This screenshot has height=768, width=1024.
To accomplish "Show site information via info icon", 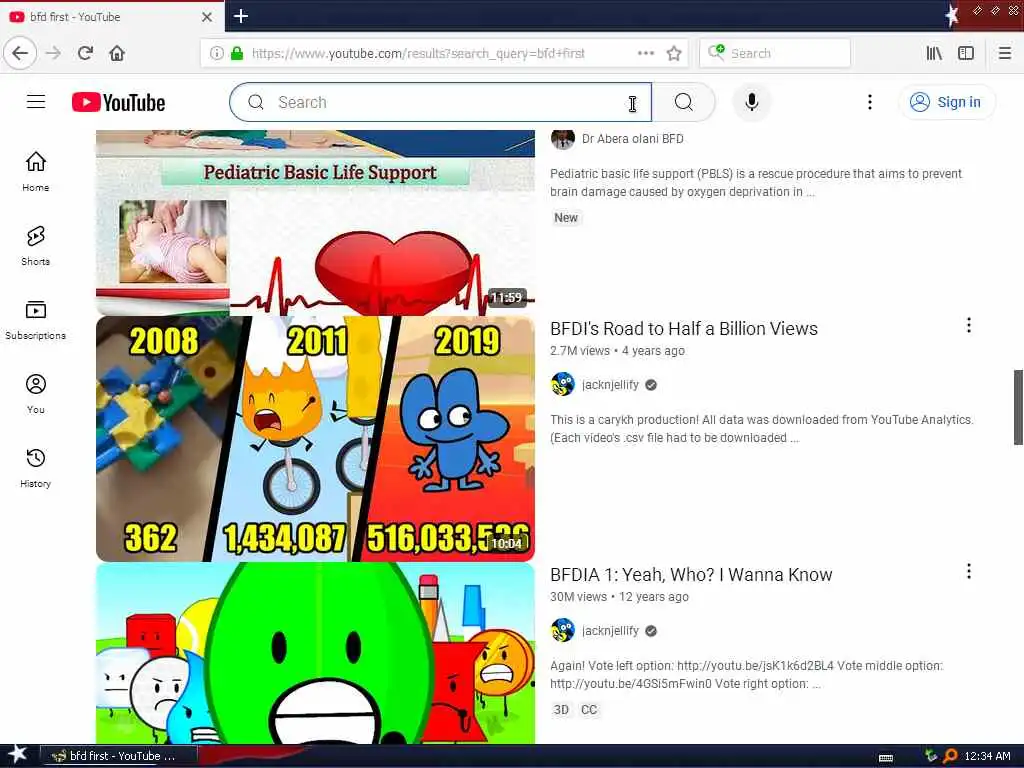I will (x=216, y=53).
